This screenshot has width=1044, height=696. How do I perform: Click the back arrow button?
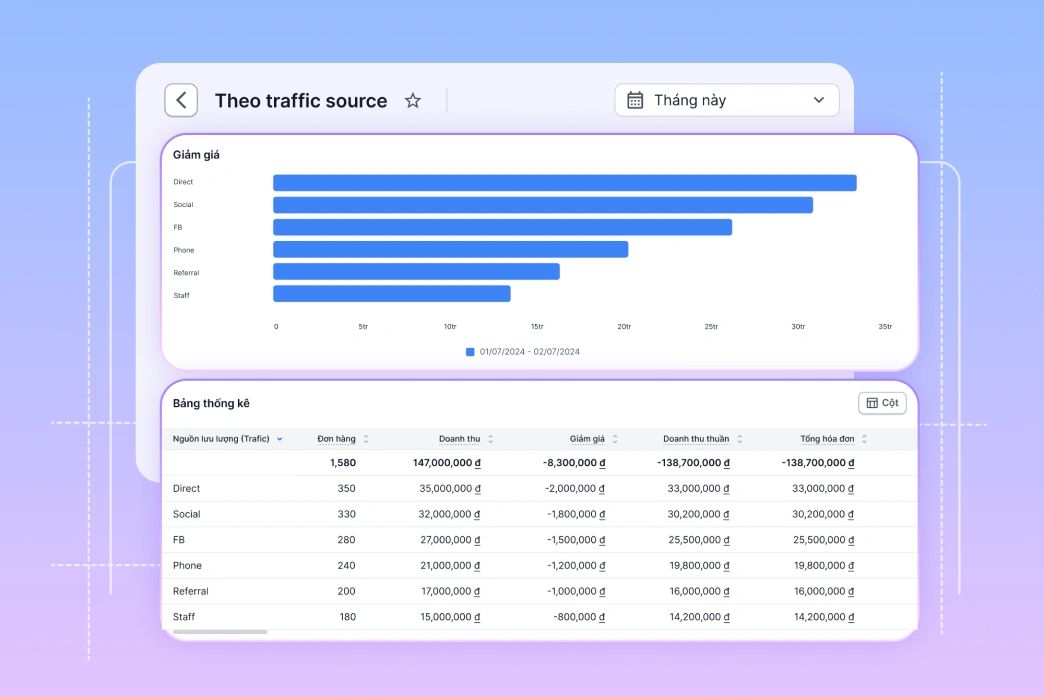click(x=181, y=100)
